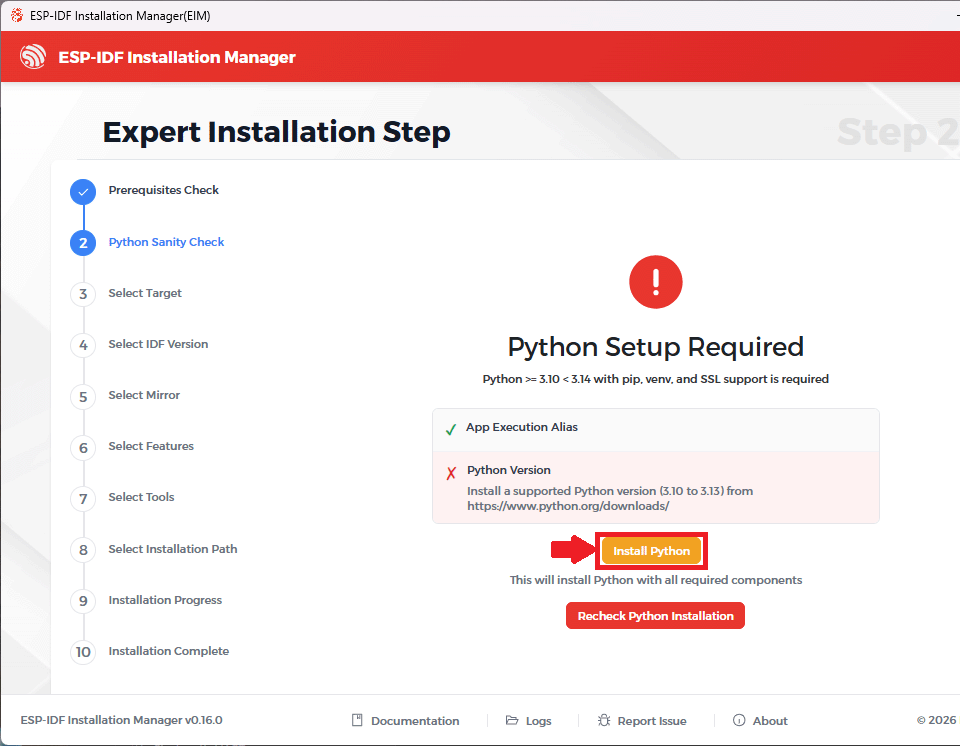The image size is (960, 746).
Task: Click Recheck Python Installation button
Action: (655, 616)
